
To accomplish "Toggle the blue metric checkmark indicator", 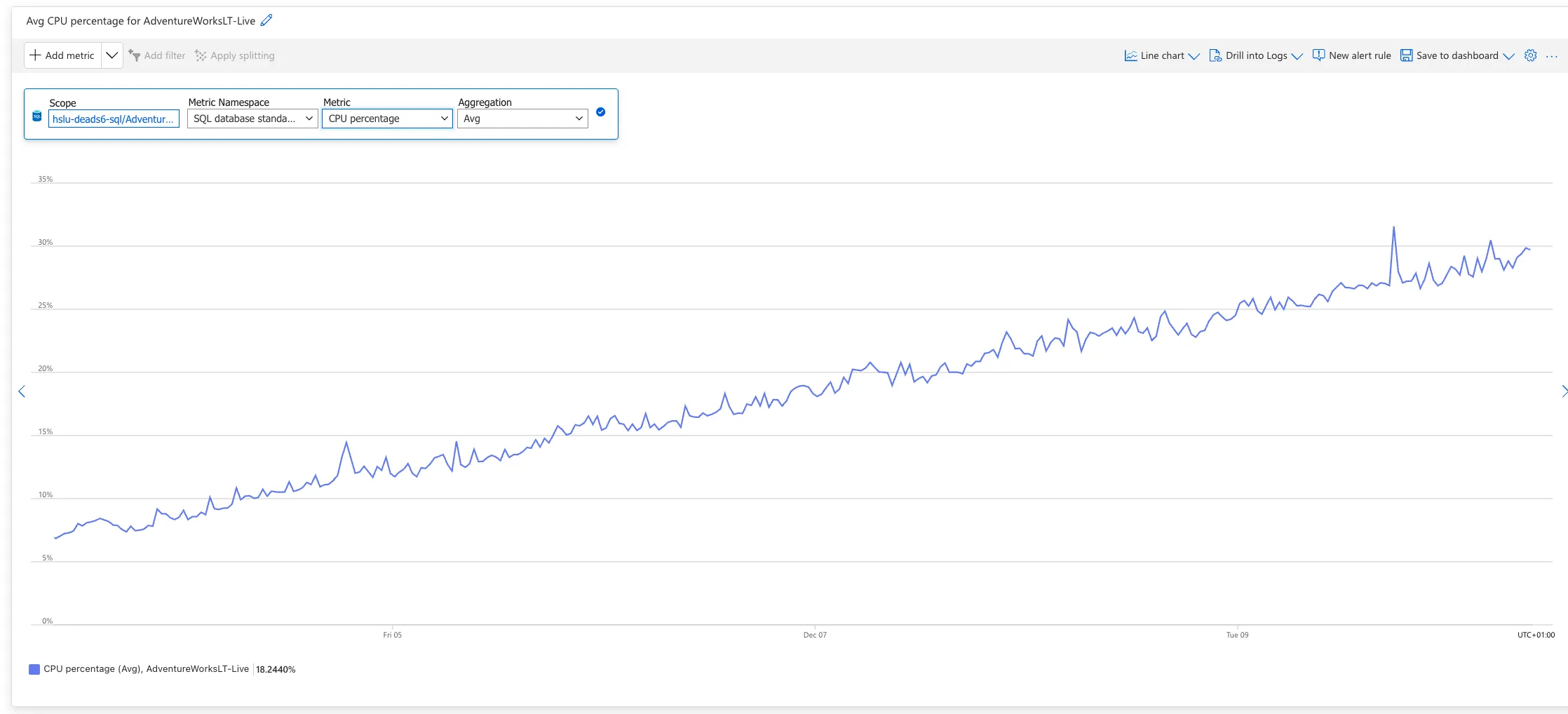I will coord(600,112).
